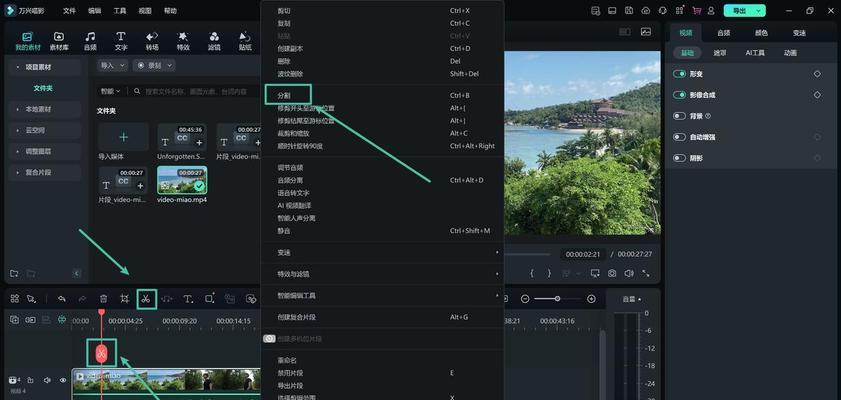Click the new folder icon in media sidebar
Viewport: 841px width, 400px height.
point(14,273)
